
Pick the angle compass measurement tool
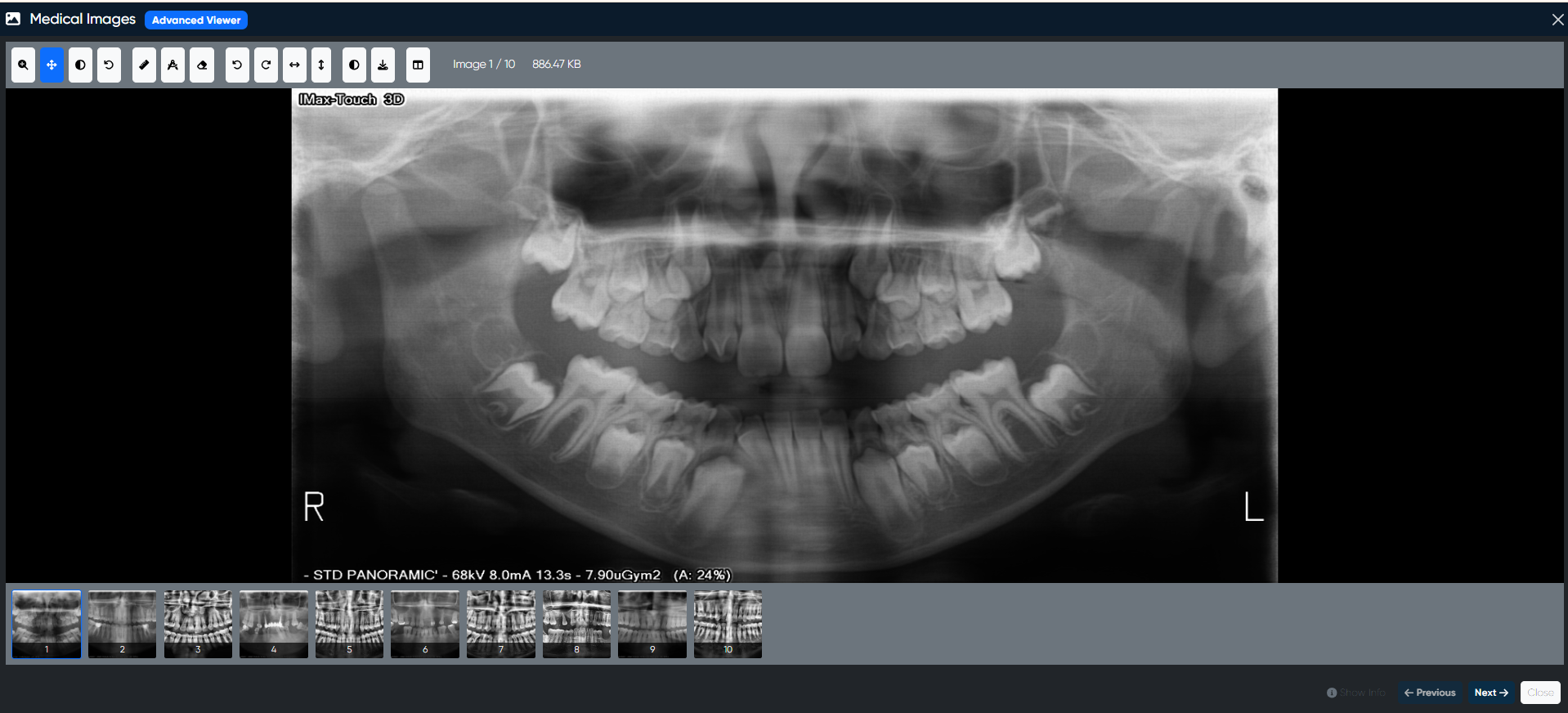point(172,65)
